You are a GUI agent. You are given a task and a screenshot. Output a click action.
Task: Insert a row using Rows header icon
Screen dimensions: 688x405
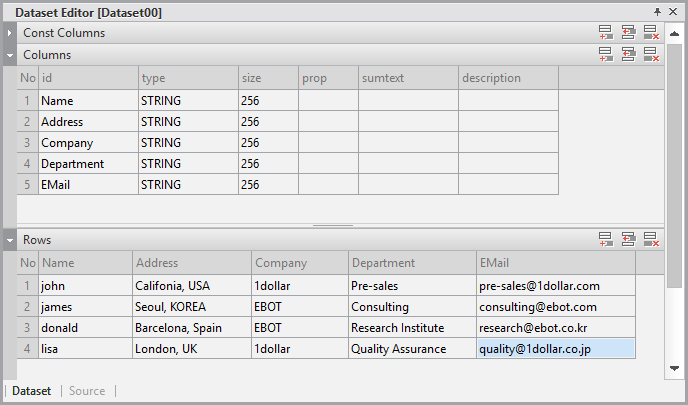pyautogui.click(x=628, y=240)
